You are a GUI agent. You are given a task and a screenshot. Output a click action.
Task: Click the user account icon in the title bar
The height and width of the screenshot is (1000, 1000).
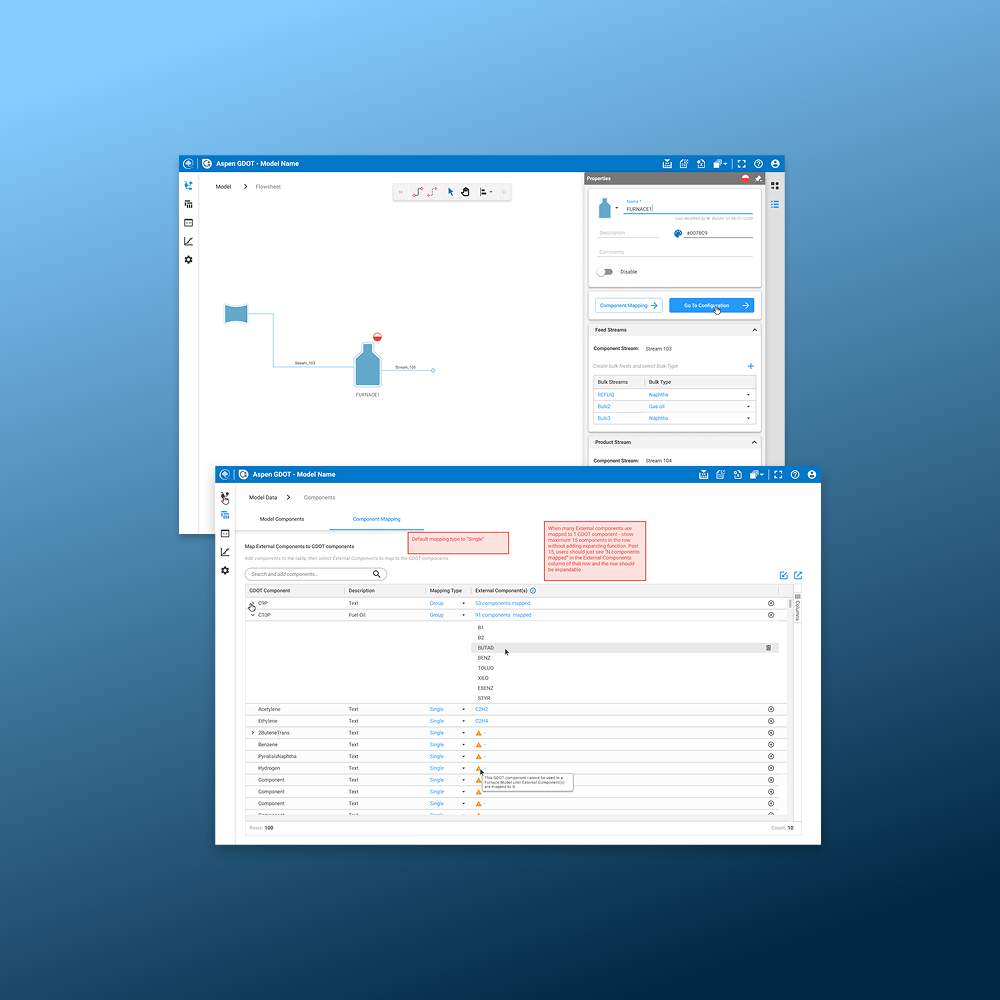[812, 474]
